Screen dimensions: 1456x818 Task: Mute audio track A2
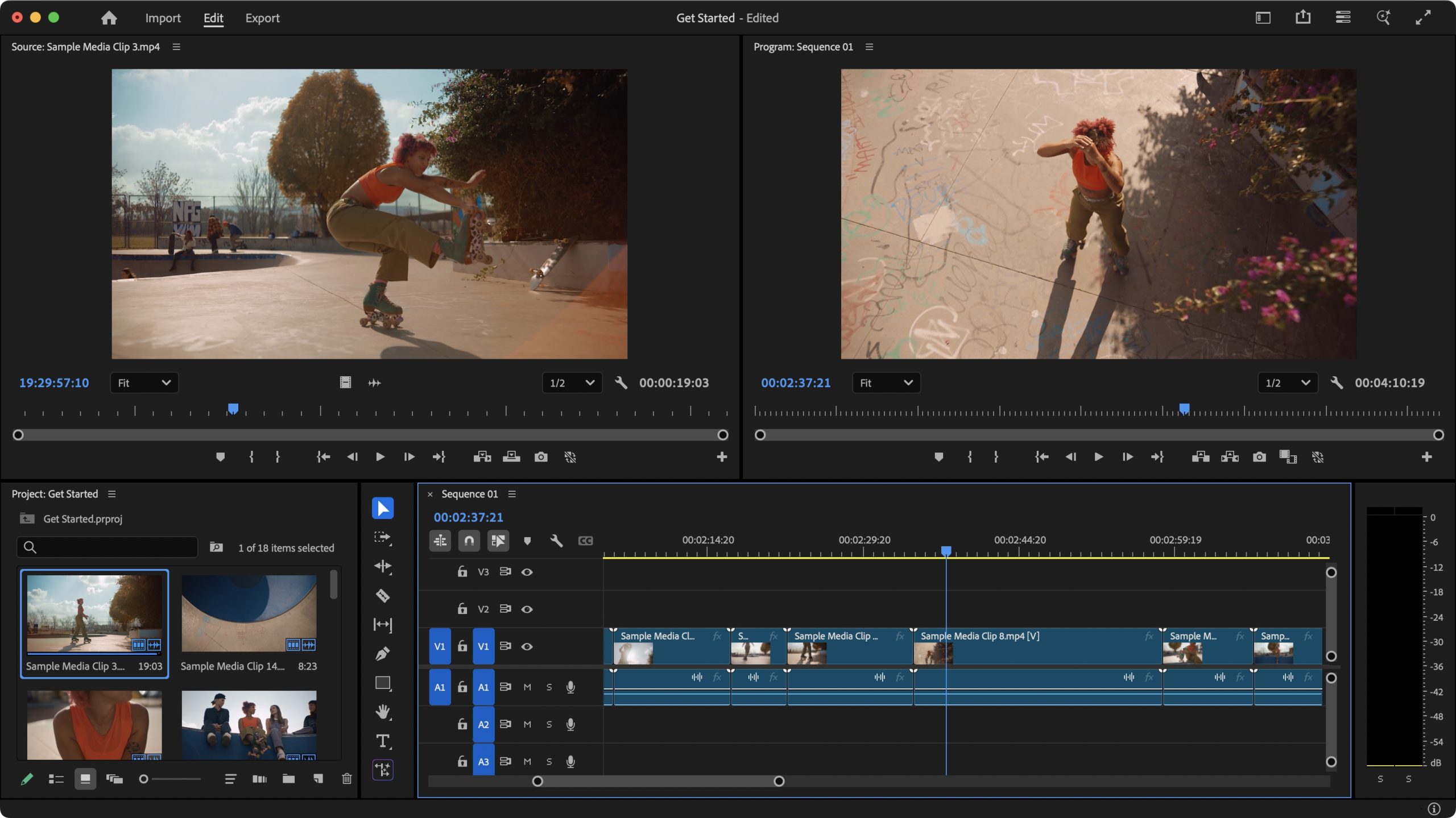pyautogui.click(x=527, y=724)
